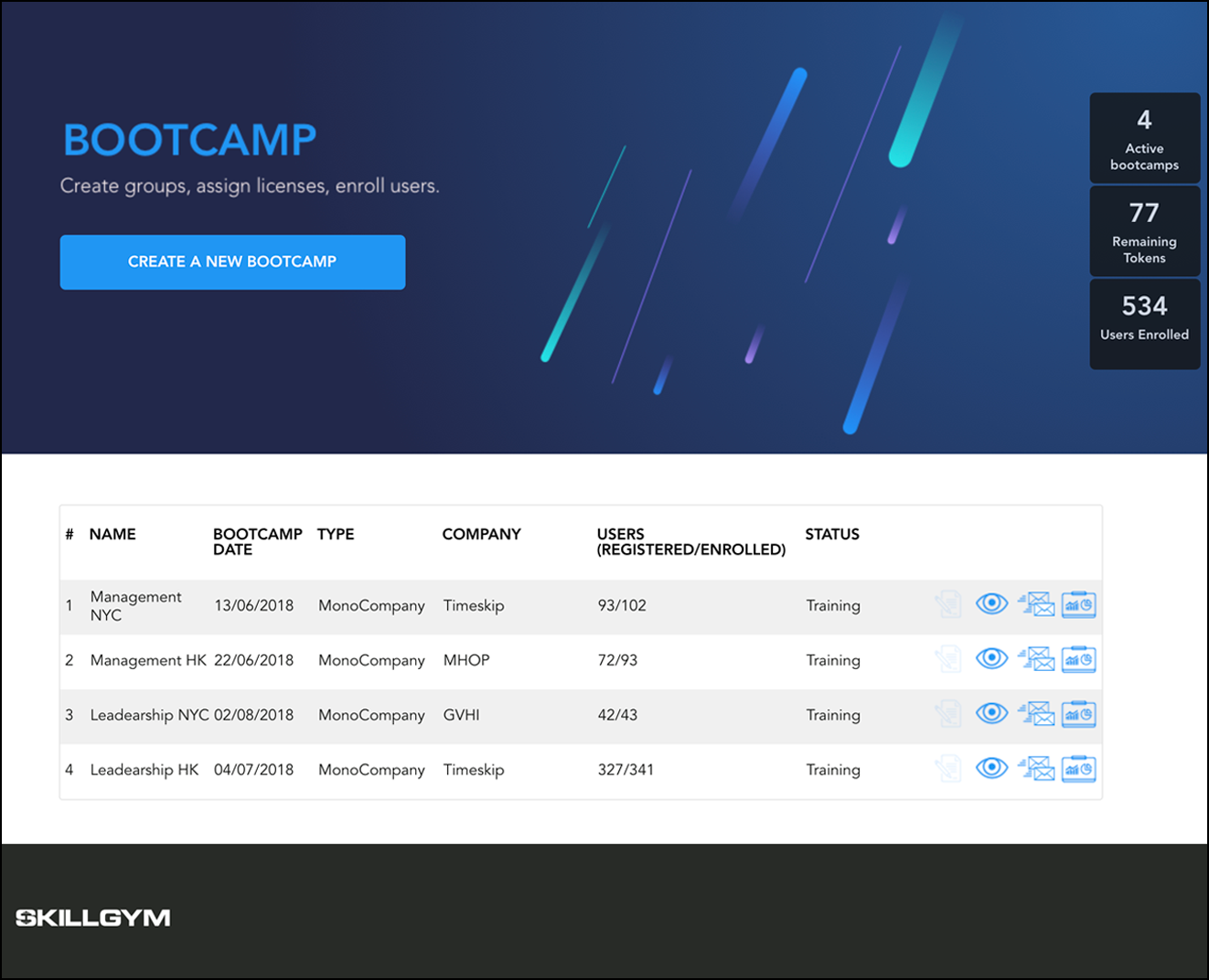The image size is (1209, 980).
Task: Click 'Timeskip' in the Leadearship HK row
Action: pyautogui.click(x=474, y=770)
